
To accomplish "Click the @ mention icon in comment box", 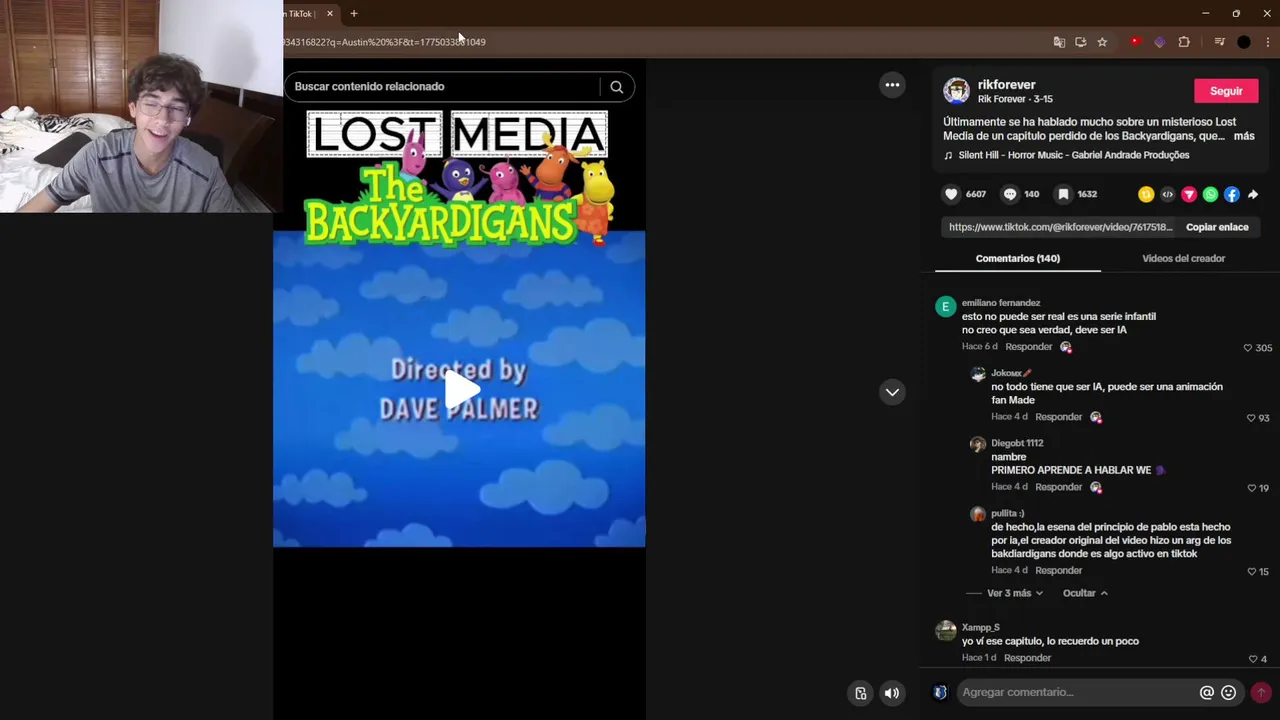I will pyautogui.click(x=1207, y=692).
